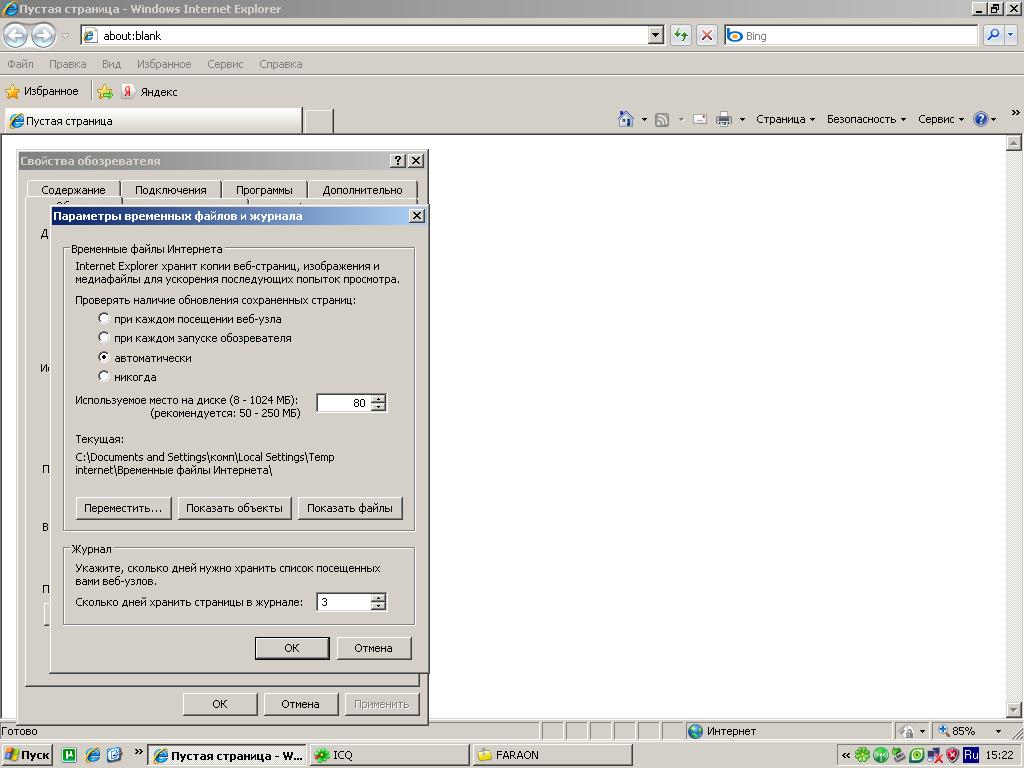
Task: Click the ICQ flower tray icon
Action: click(x=862, y=756)
